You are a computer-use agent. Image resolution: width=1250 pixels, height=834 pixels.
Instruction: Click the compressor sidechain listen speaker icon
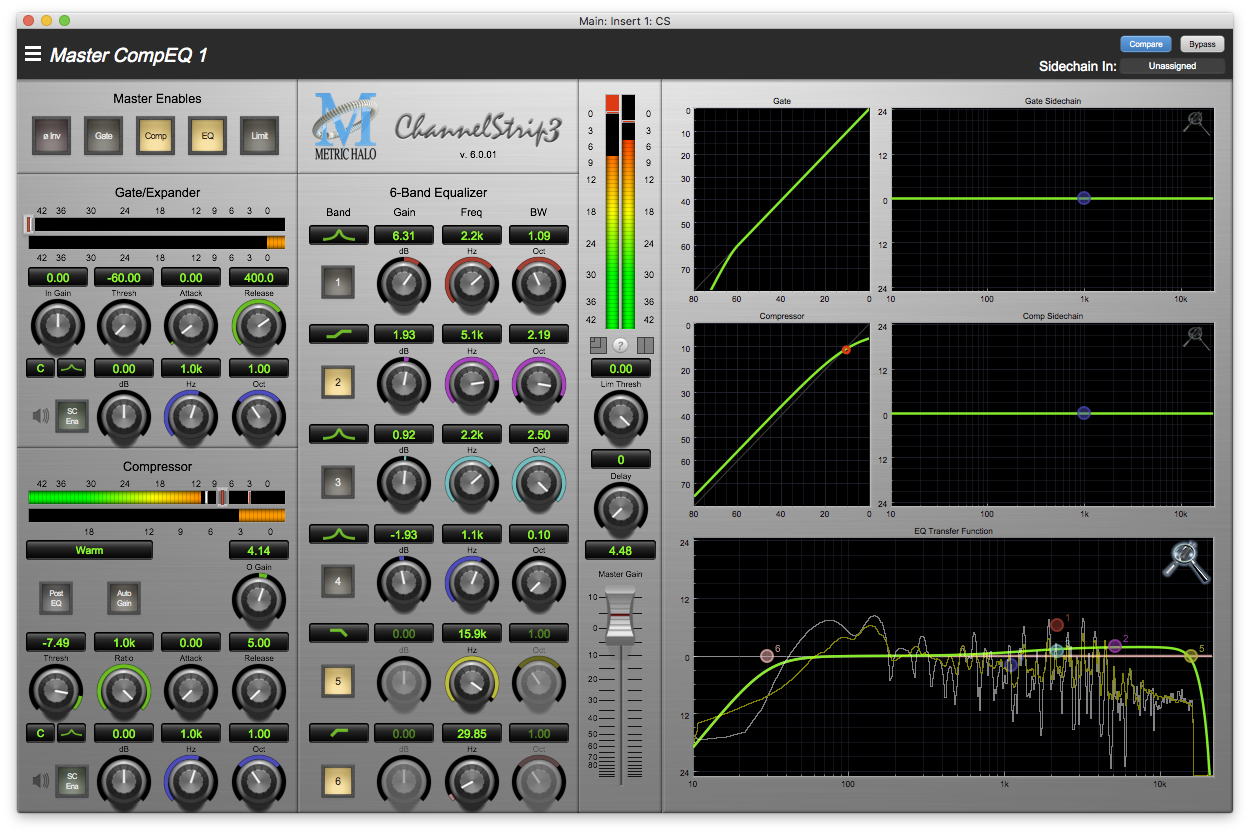[x=40, y=783]
